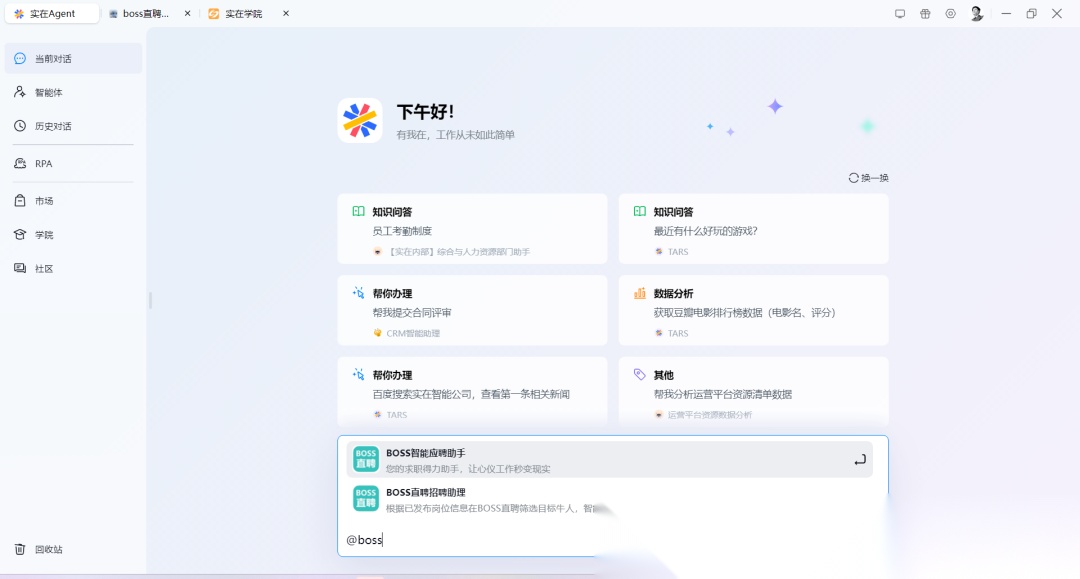The image size is (1080, 579).
Task: Click the 下午好! greeting text
Action: (425, 112)
